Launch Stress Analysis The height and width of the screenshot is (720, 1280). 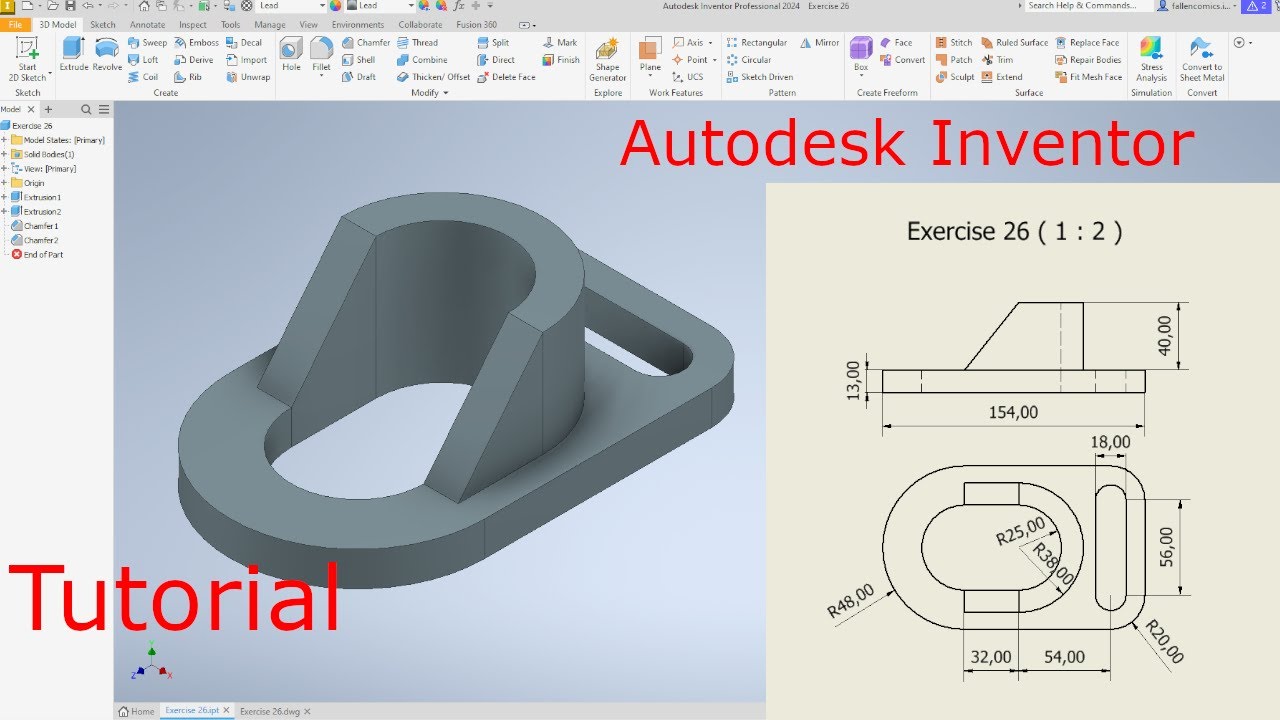[1151, 59]
